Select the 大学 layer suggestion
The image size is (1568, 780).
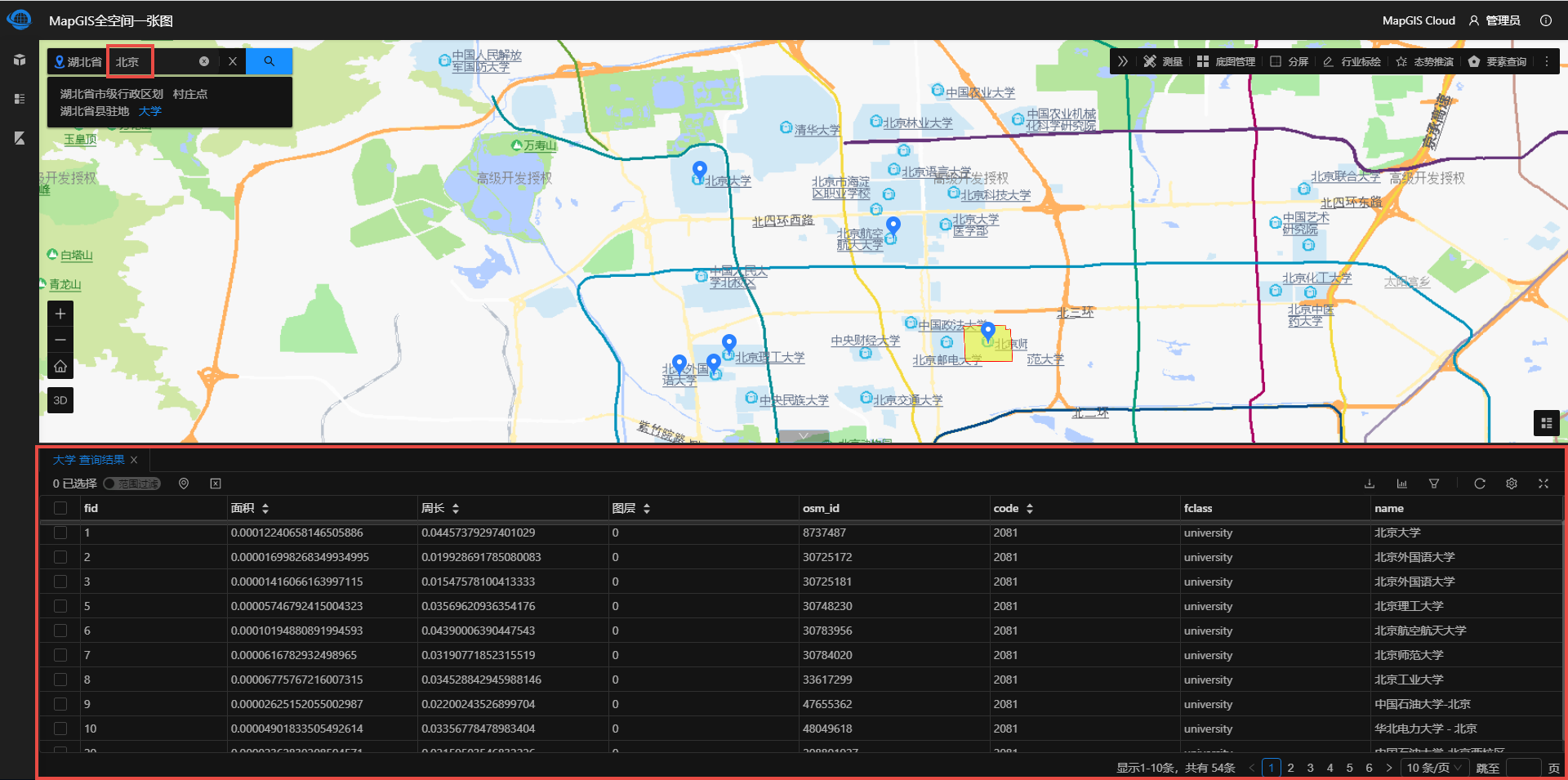150,111
